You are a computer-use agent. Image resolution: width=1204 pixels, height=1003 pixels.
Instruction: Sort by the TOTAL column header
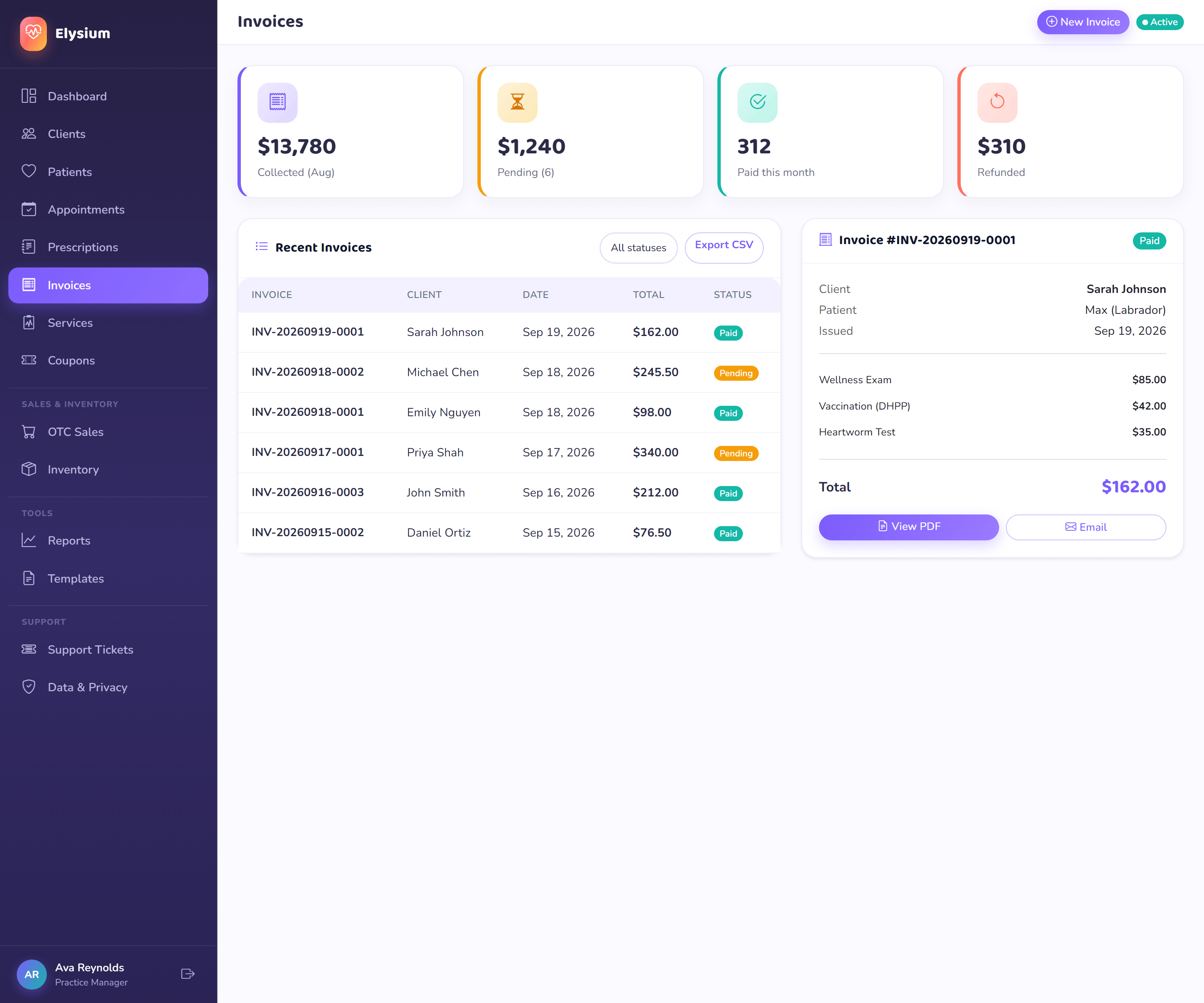pyautogui.click(x=648, y=295)
